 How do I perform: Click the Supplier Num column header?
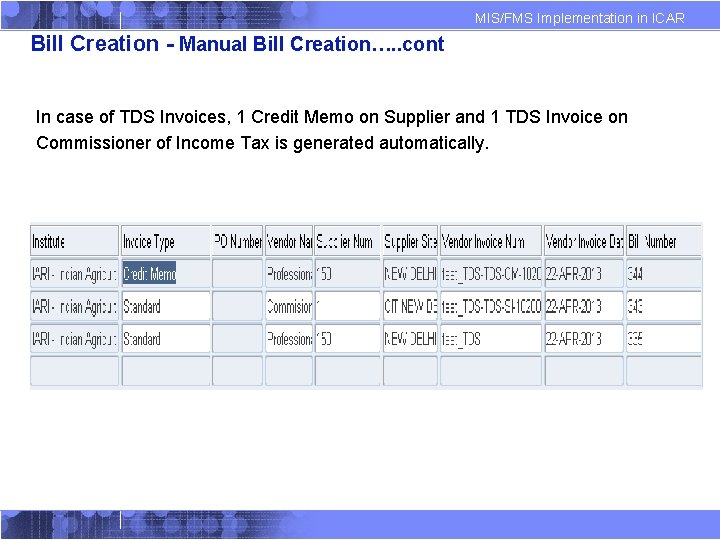click(x=348, y=241)
